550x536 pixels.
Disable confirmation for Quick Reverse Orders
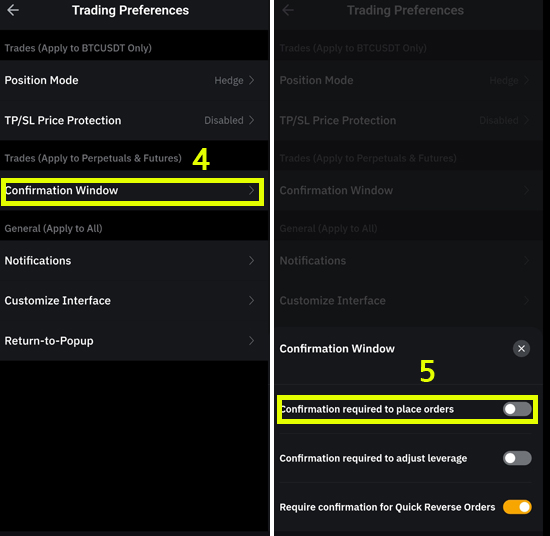(517, 507)
